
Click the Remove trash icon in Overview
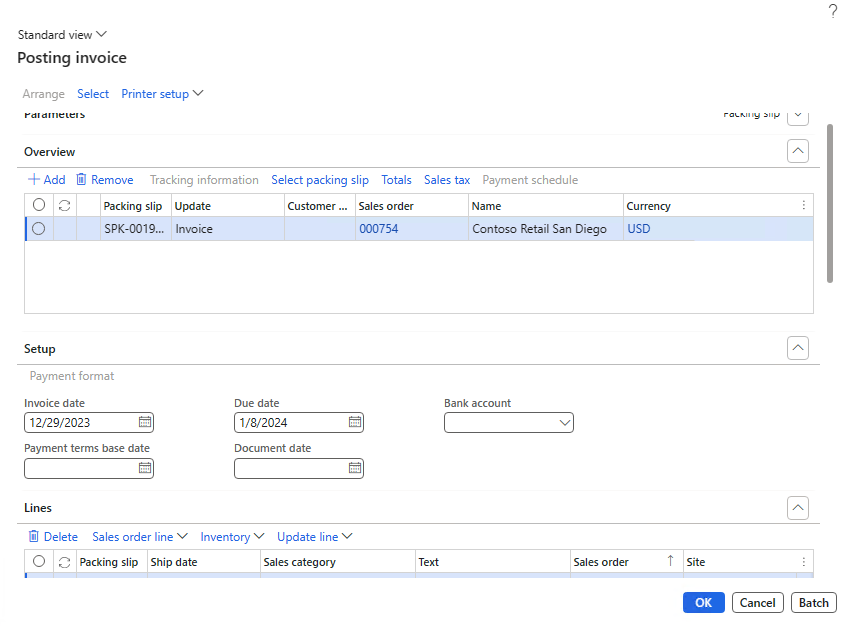coord(81,179)
